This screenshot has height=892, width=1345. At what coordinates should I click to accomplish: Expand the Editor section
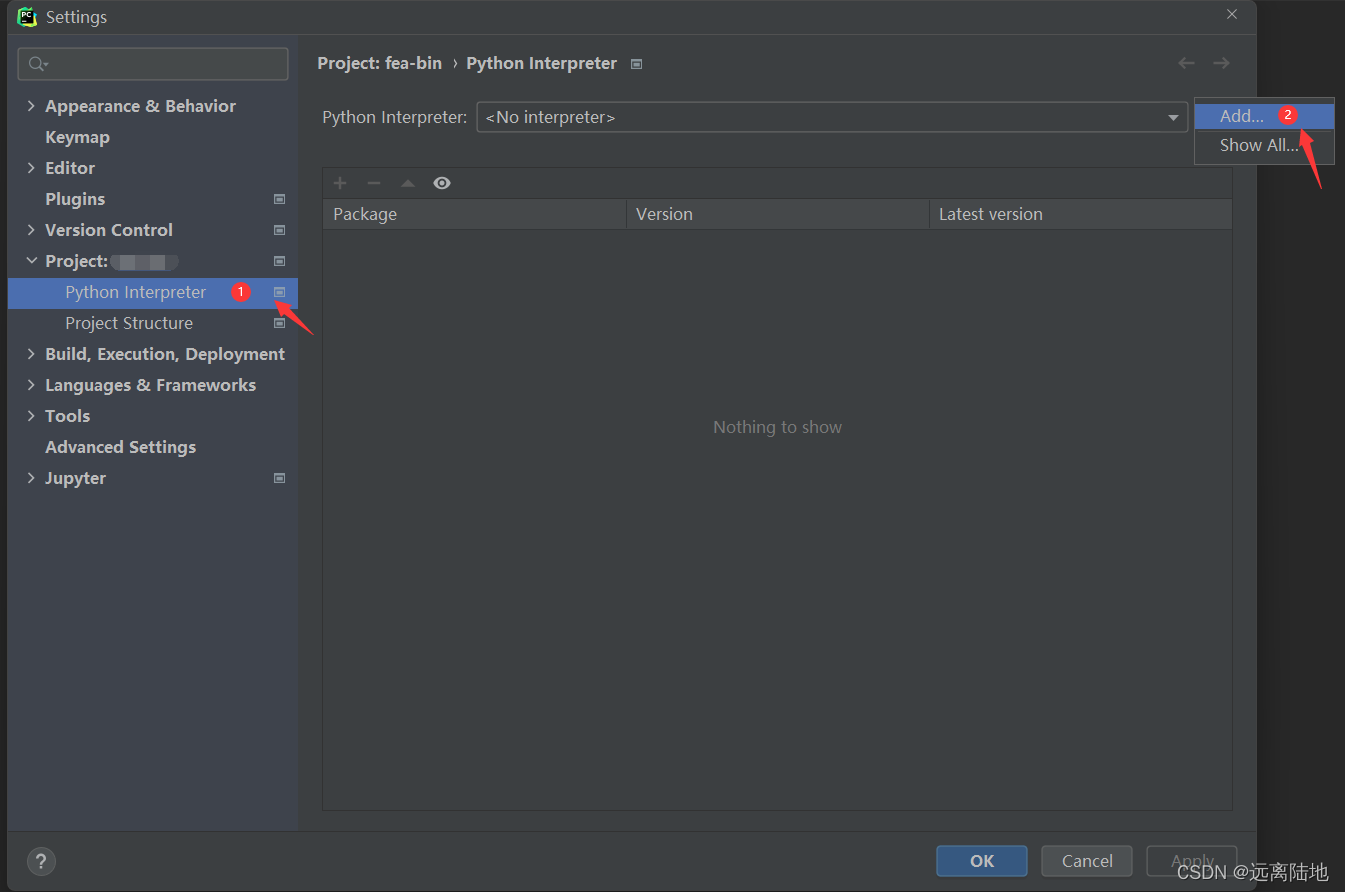(x=31, y=168)
